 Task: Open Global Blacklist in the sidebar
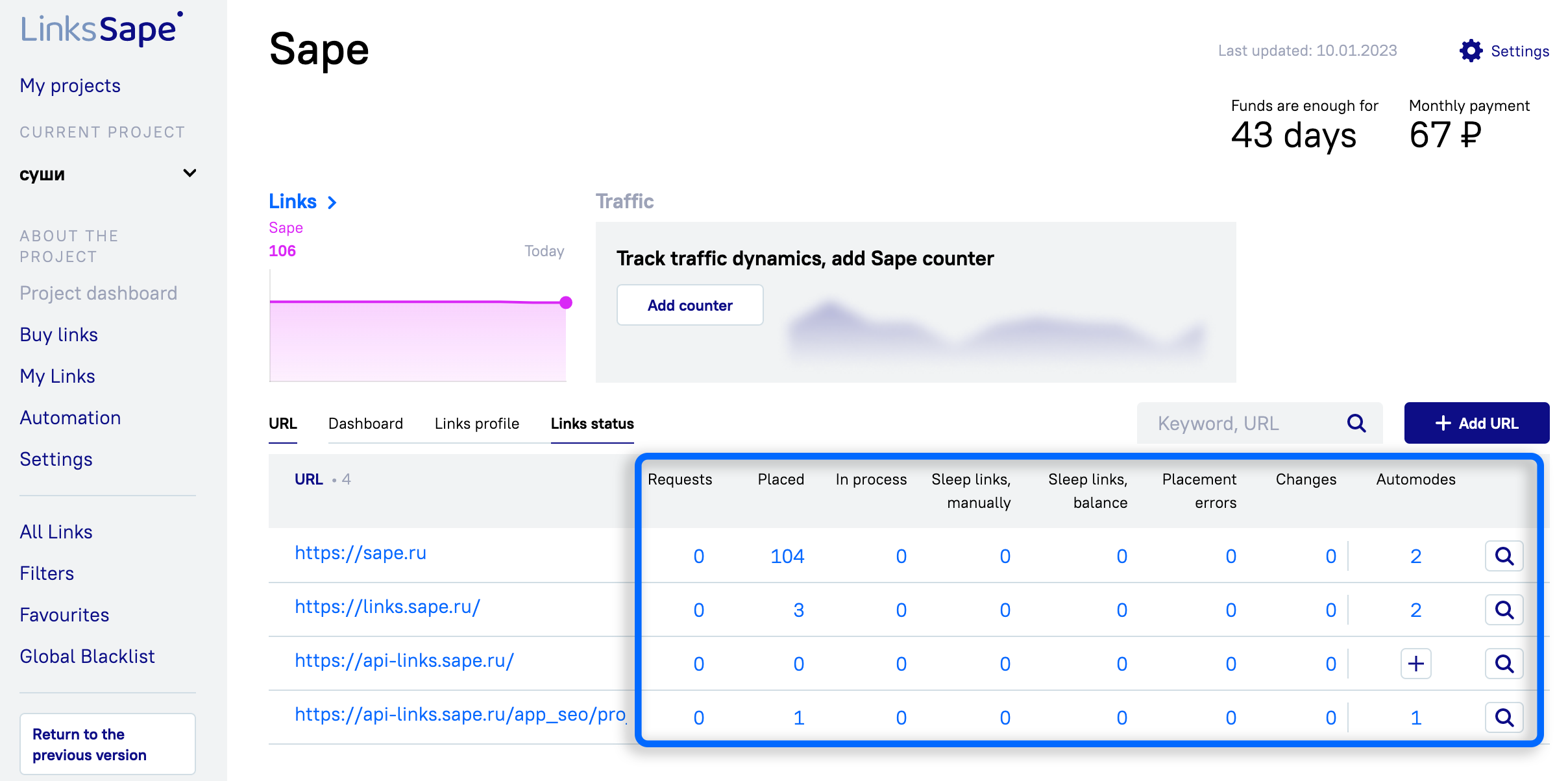coord(88,656)
